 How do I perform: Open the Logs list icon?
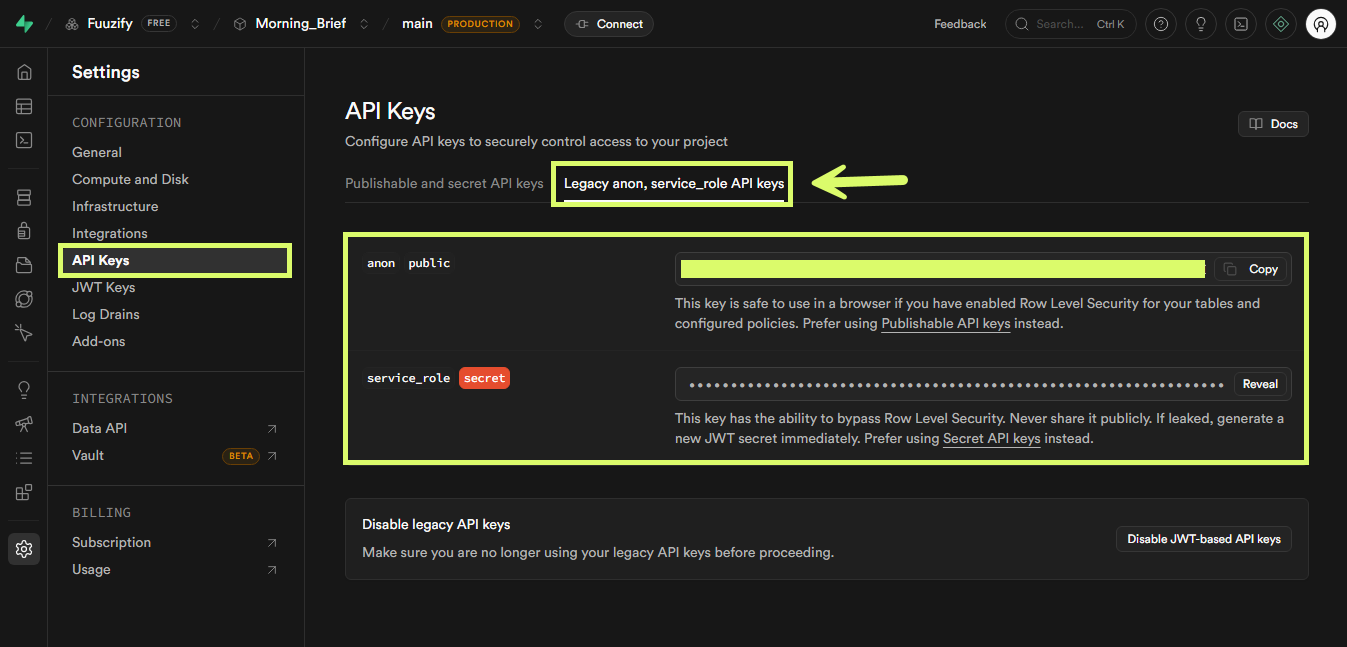pyautogui.click(x=24, y=458)
